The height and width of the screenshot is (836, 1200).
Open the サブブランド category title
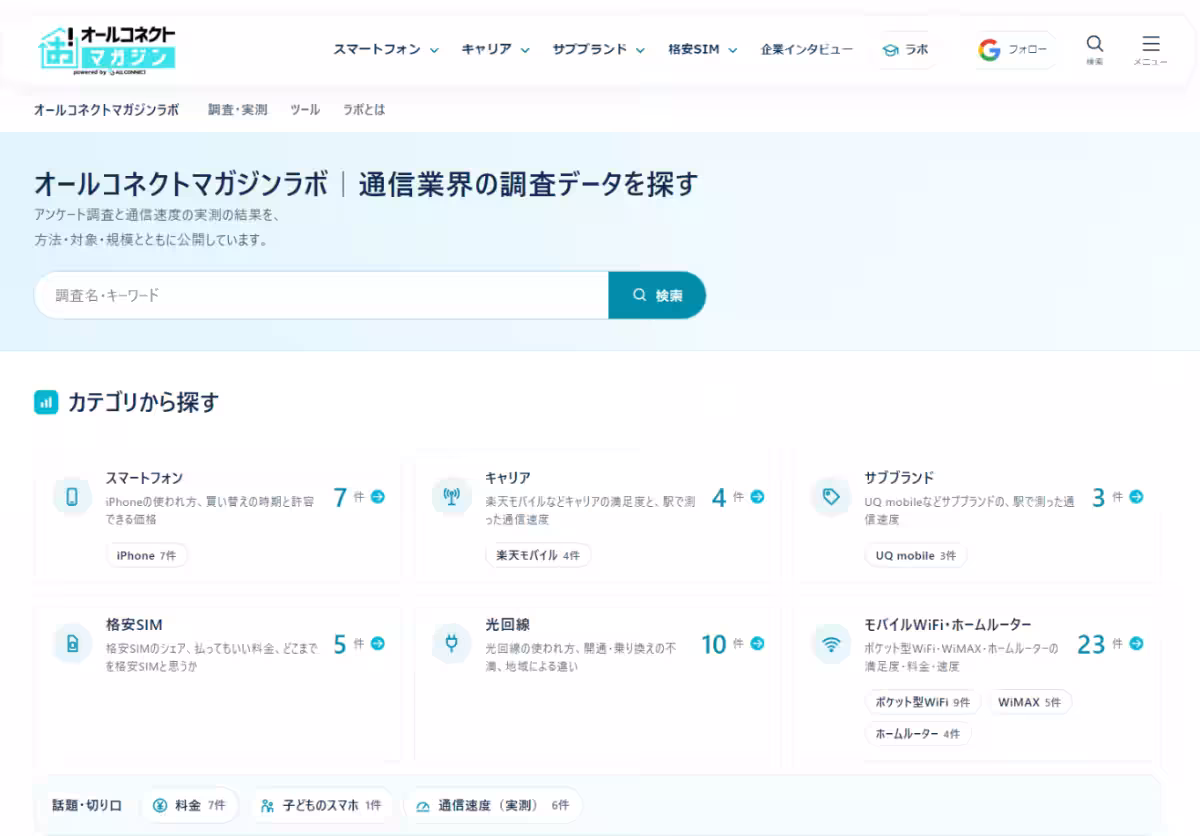899,478
